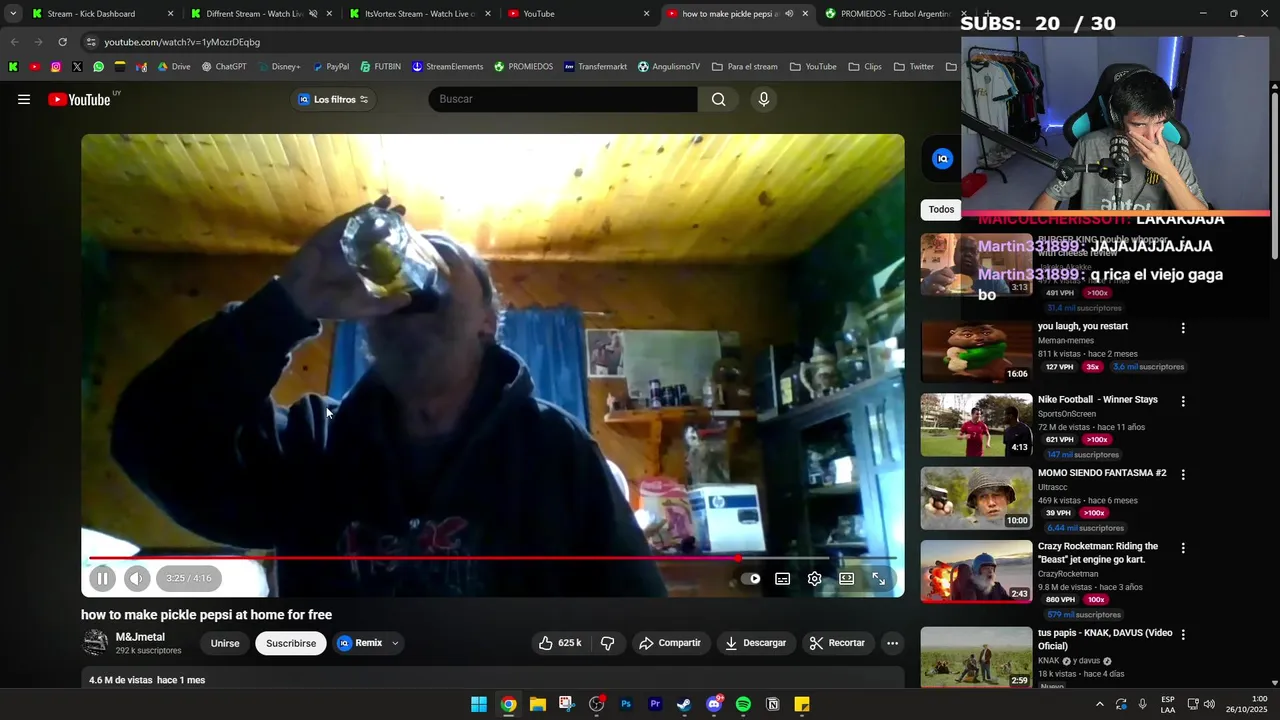Open Steam from the taskbar
The image size is (1280, 720).
[684, 704]
